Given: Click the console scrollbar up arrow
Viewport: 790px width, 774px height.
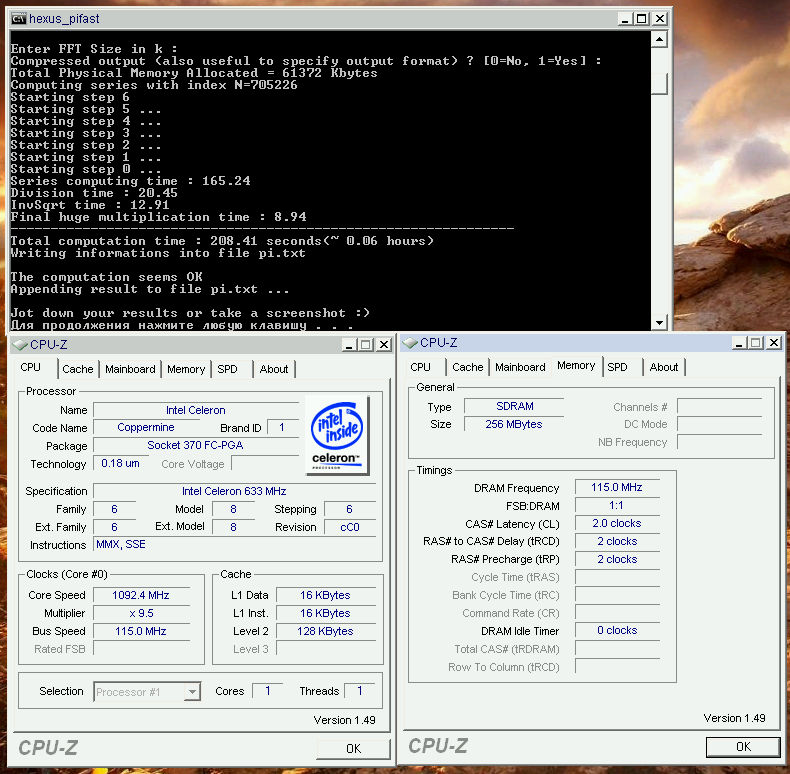Looking at the screenshot, I should 659,39.
